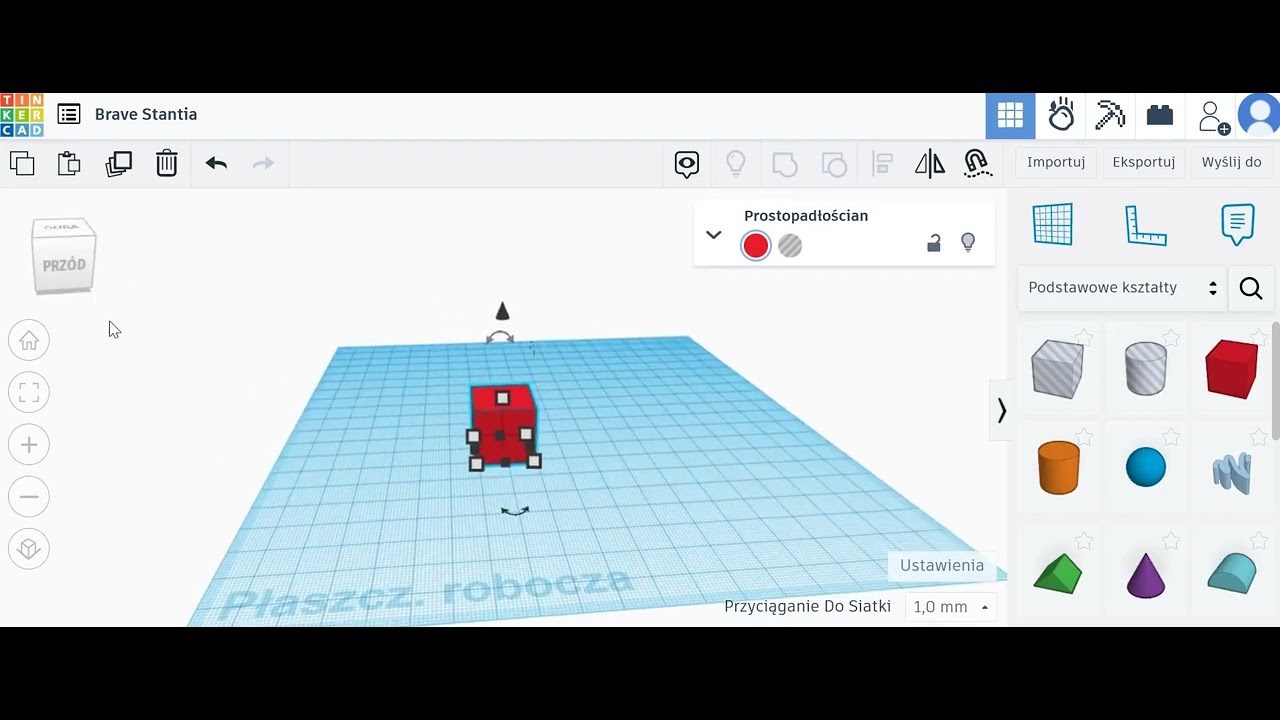
Task: Redo the last undone action
Action: 263,163
